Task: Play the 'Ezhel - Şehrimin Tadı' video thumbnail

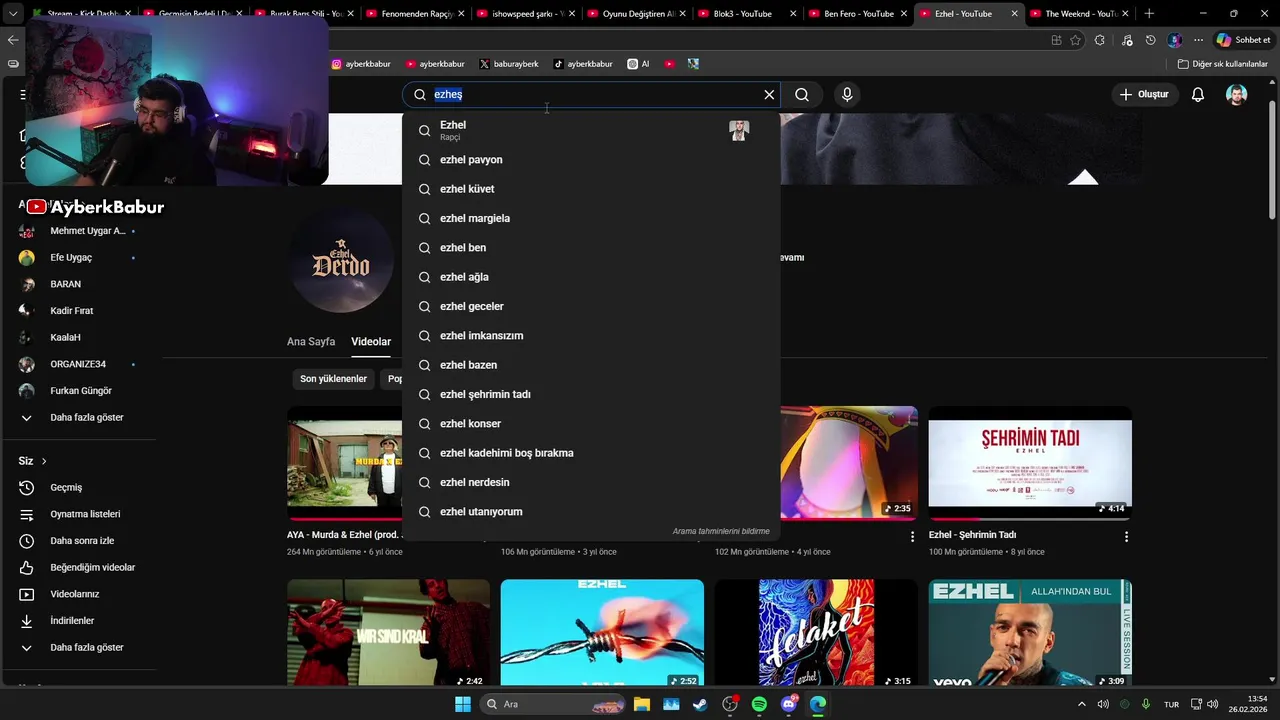Action: [1030, 463]
